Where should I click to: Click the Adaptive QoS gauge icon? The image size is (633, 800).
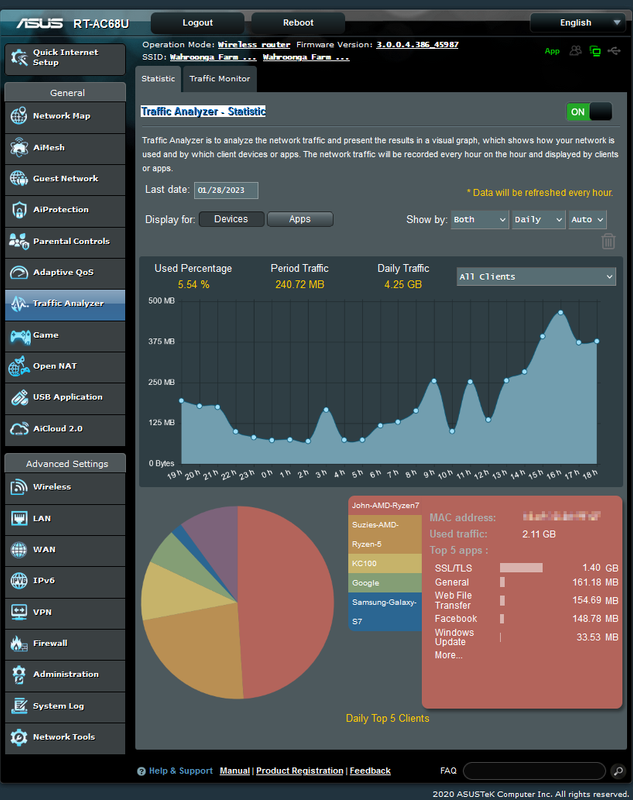coord(19,272)
